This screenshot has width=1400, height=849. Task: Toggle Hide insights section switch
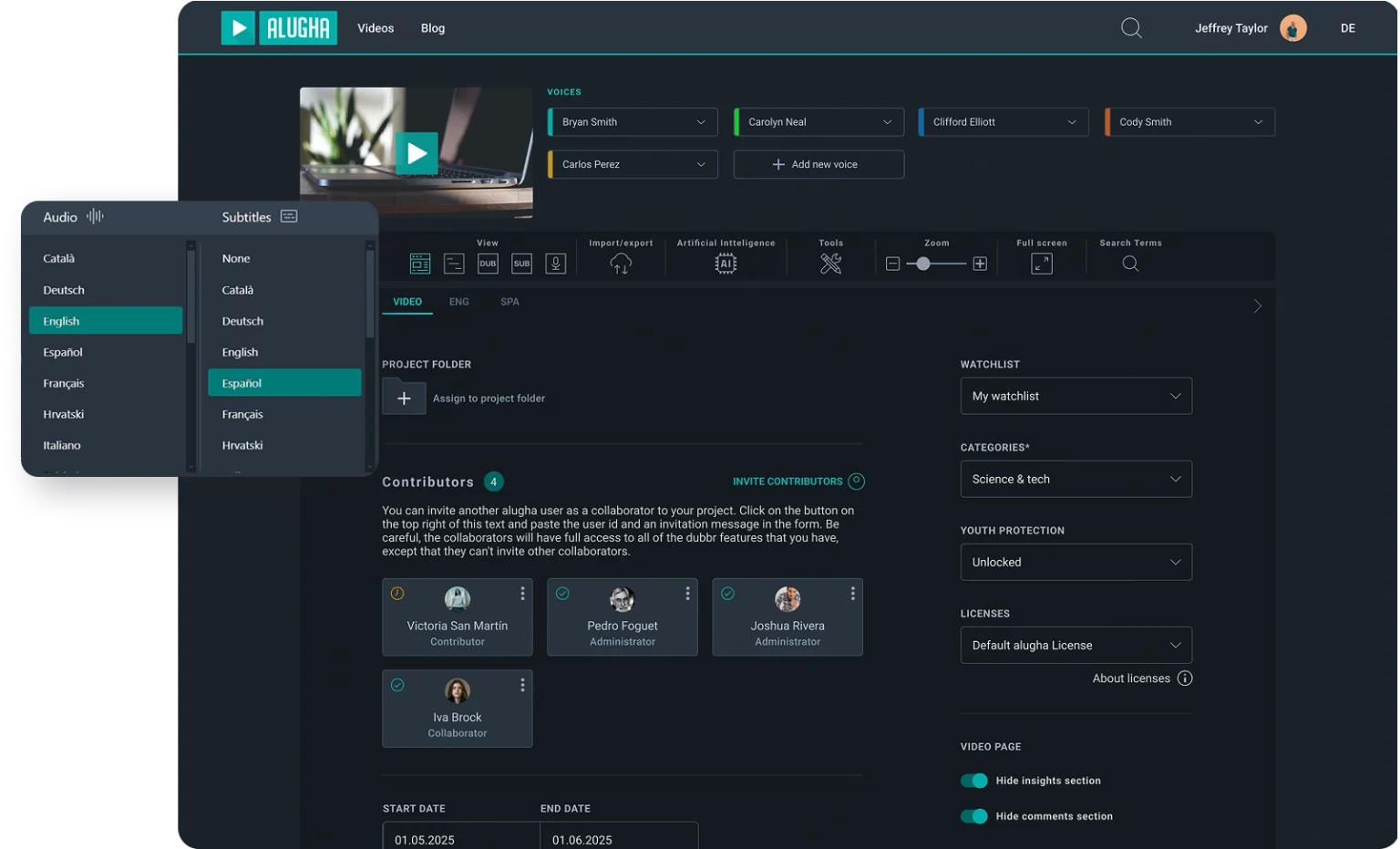[973, 781]
